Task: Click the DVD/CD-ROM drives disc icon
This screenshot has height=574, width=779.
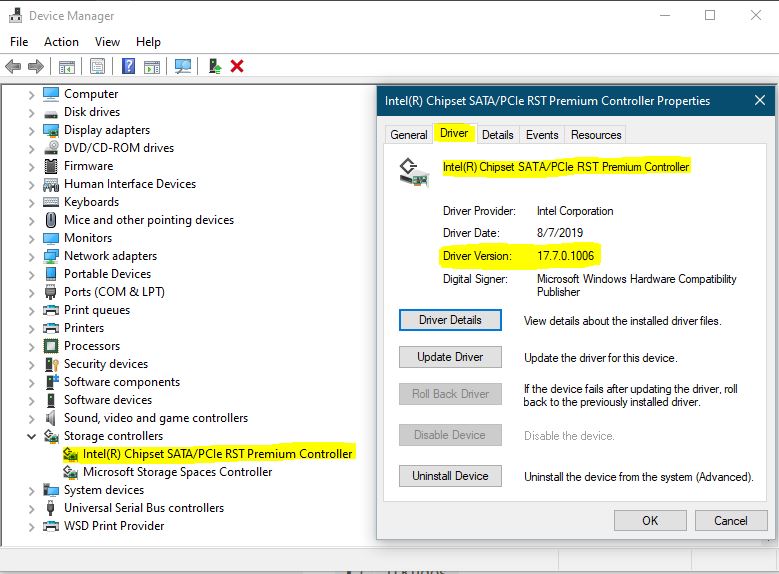Action: pyautogui.click(x=51, y=148)
